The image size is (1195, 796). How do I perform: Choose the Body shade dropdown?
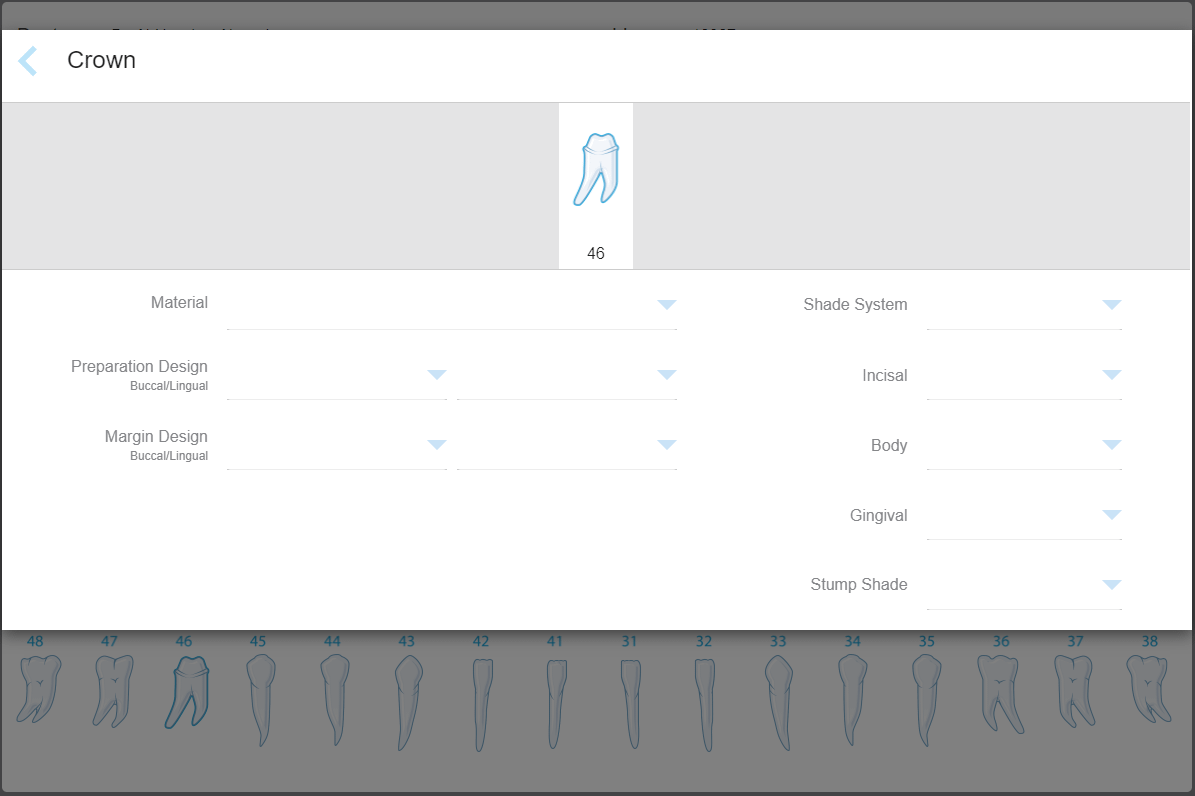[x=1024, y=445]
